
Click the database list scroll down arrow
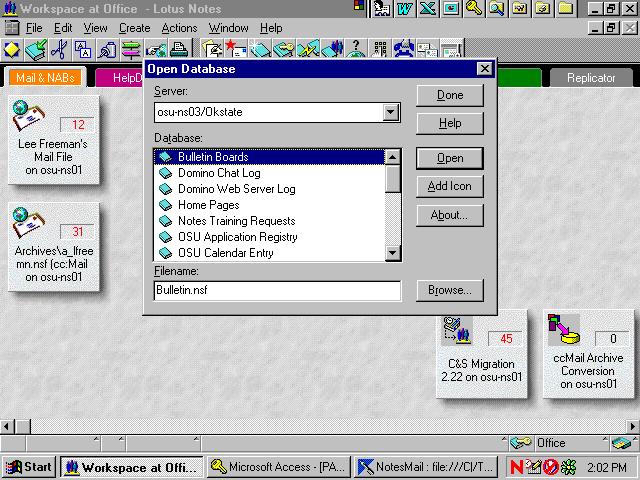pos(393,253)
